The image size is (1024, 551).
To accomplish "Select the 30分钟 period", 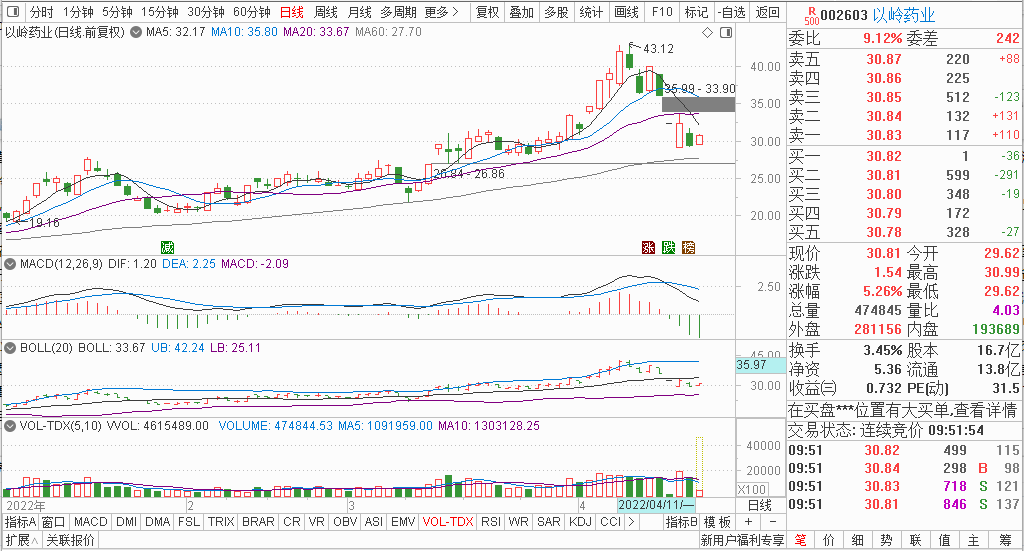I will 206,12.
